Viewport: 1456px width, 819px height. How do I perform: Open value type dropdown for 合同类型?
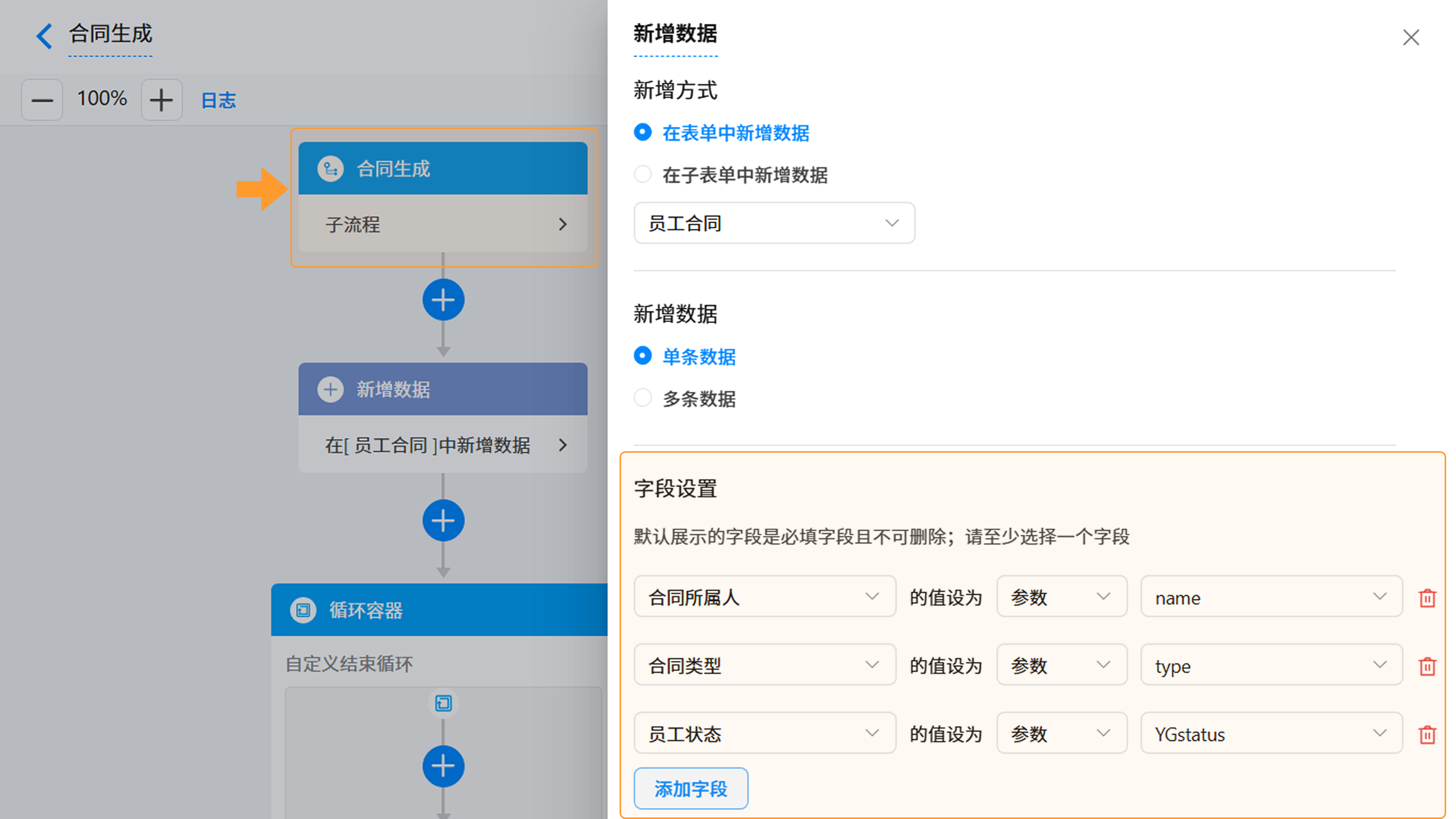tap(1062, 665)
